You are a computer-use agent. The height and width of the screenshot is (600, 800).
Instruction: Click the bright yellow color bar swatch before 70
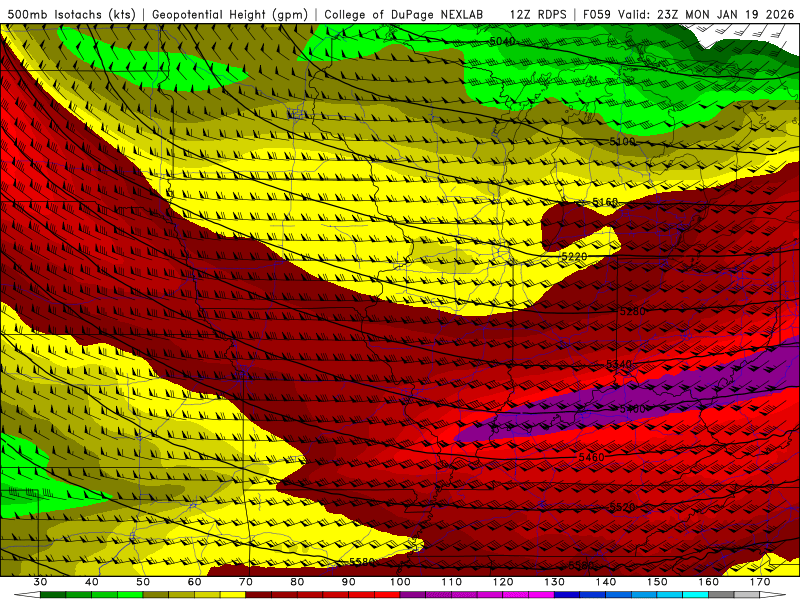pyautogui.click(x=233, y=595)
